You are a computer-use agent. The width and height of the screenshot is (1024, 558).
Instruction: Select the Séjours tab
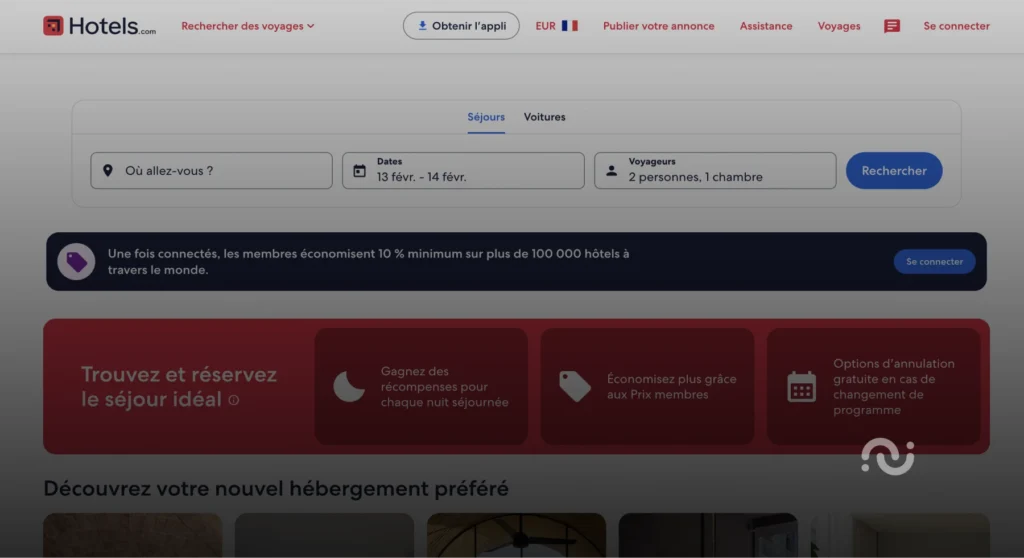tap(486, 118)
